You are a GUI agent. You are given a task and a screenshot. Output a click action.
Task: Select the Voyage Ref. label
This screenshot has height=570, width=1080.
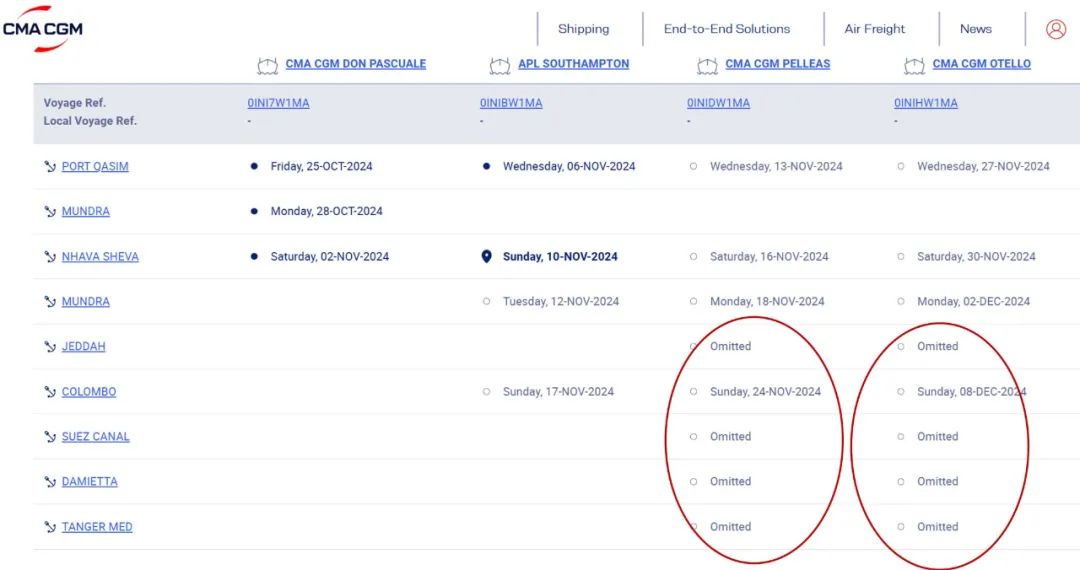pos(74,103)
